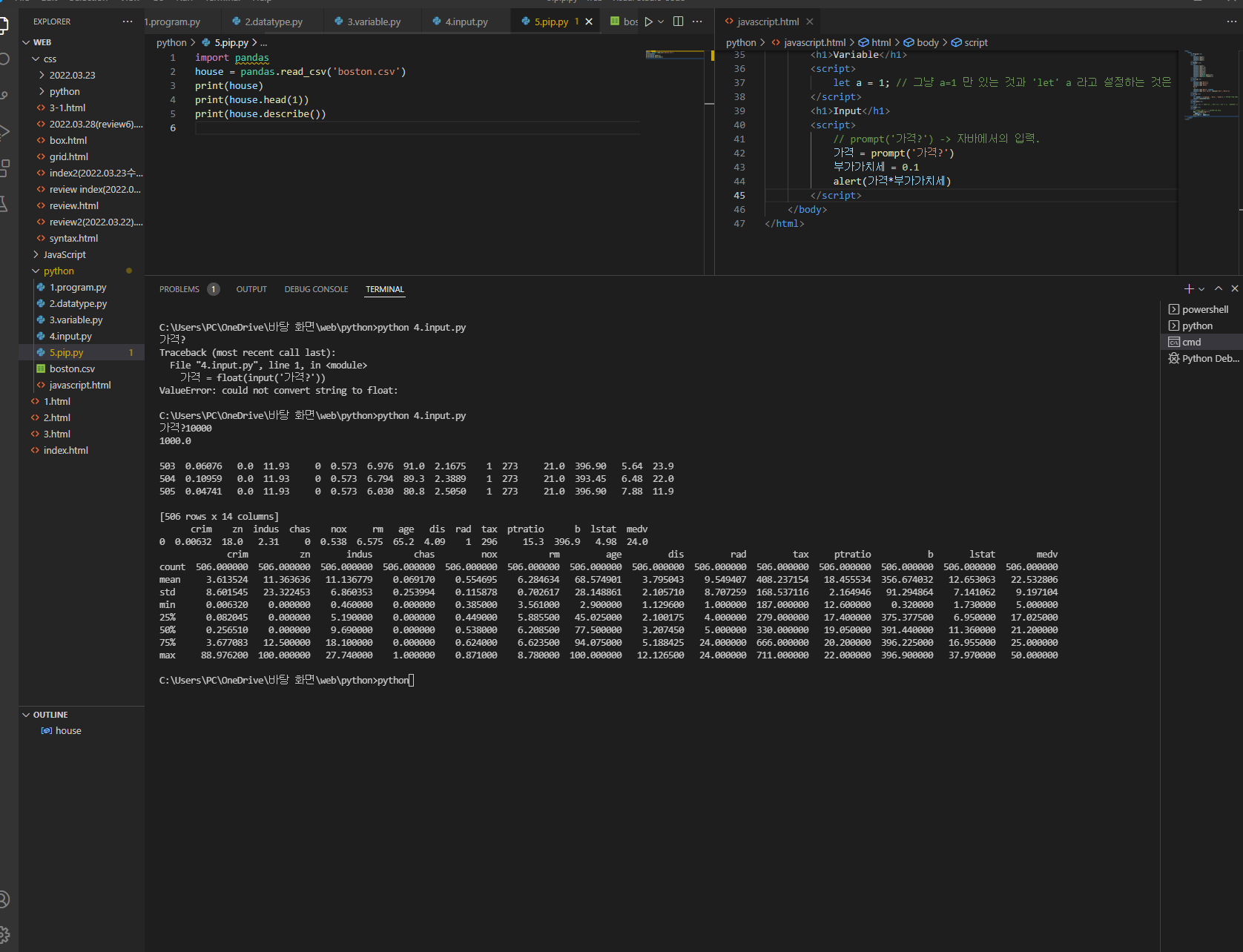Viewport: 1243px width, 952px height.
Task: Select the TERMINAL panel tab
Action: coord(385,289)
